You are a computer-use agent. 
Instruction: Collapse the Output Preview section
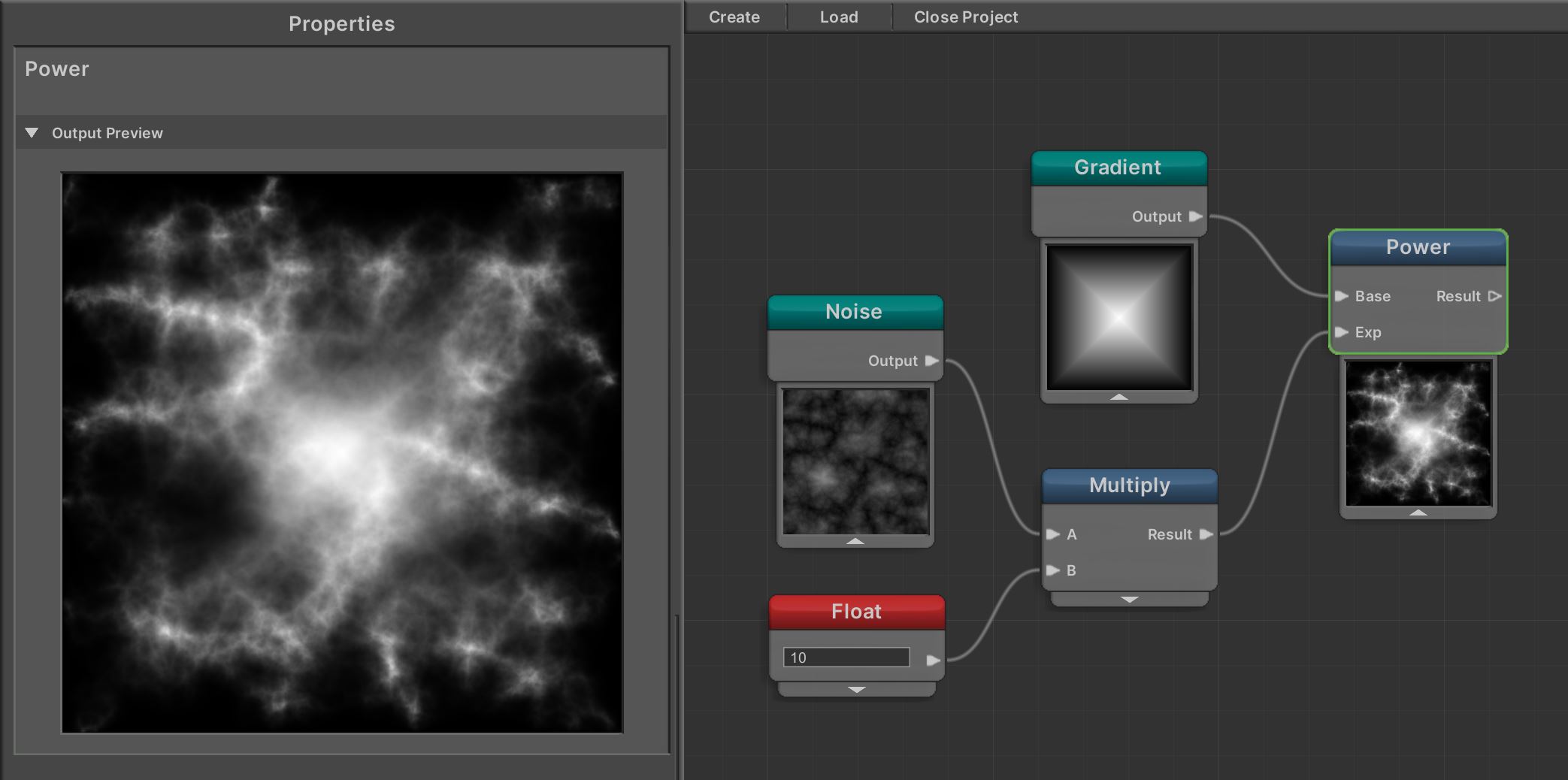pyautogui.click(x=32, y=132)
